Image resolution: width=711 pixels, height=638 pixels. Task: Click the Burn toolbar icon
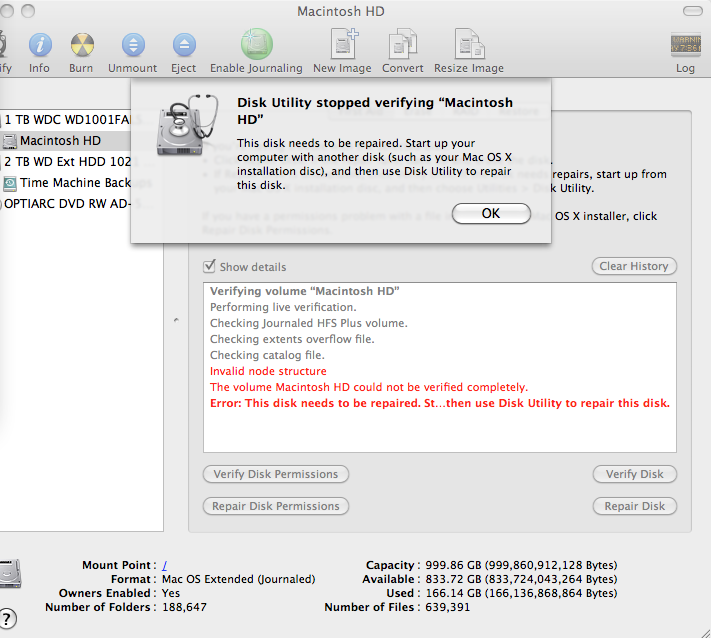[x=82, y=45]
